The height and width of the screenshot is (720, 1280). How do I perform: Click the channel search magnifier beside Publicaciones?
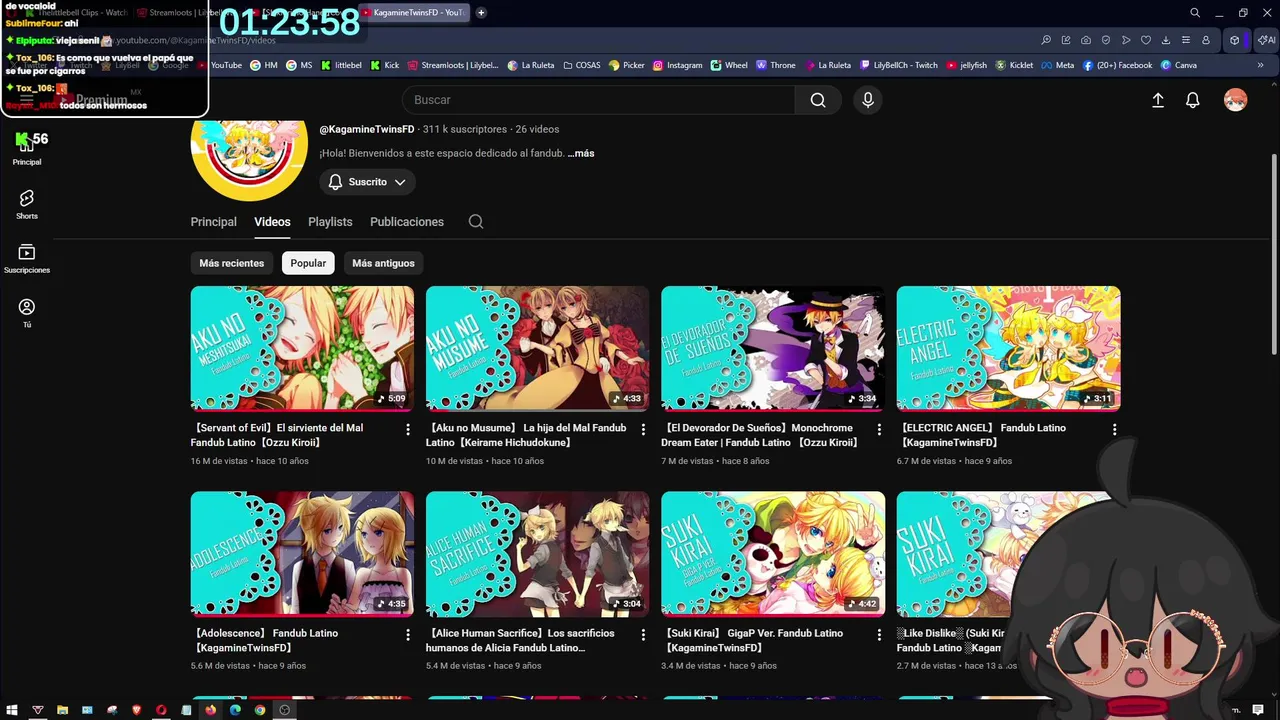tap(476, 222)
